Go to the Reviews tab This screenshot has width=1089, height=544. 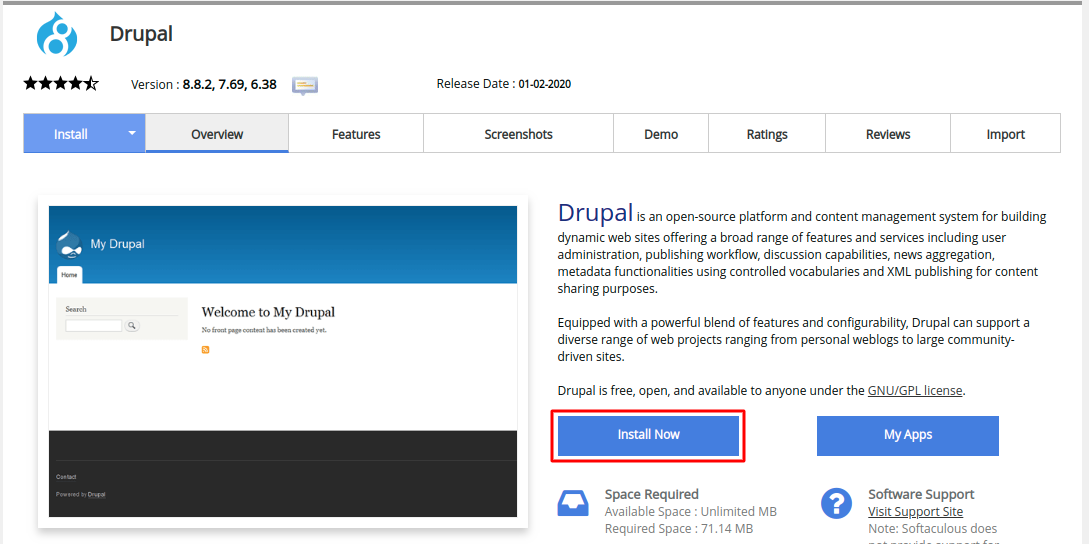pos(888,133)
